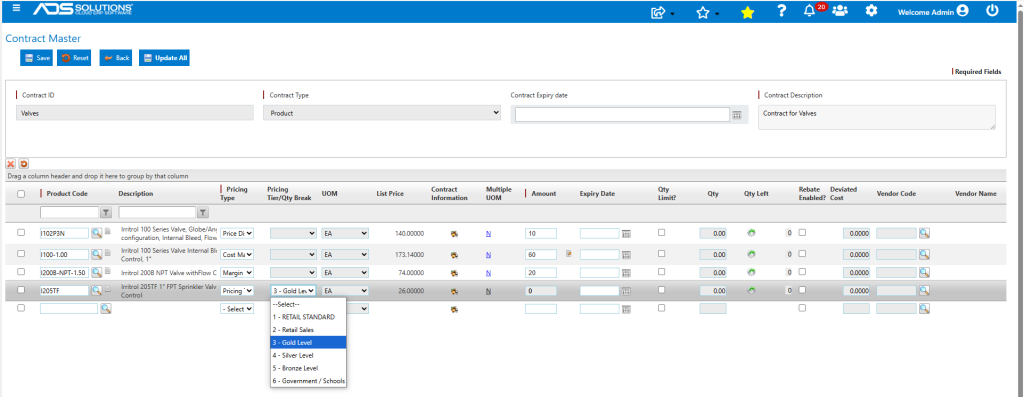Click the Save button
The height and width of the screenshot is (397, 1024).
[37, 58]
